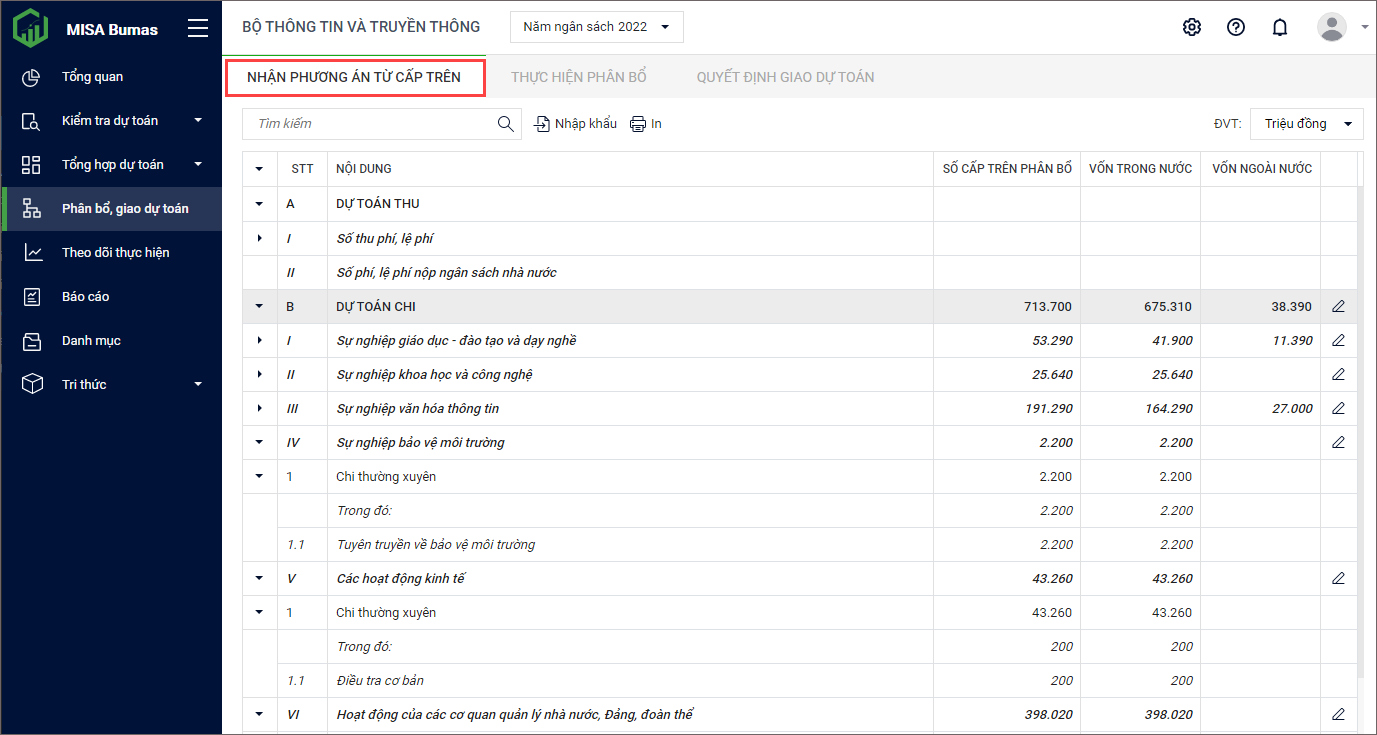Expand the Số thu phí, lệ phí row

(x=260, y=238)
